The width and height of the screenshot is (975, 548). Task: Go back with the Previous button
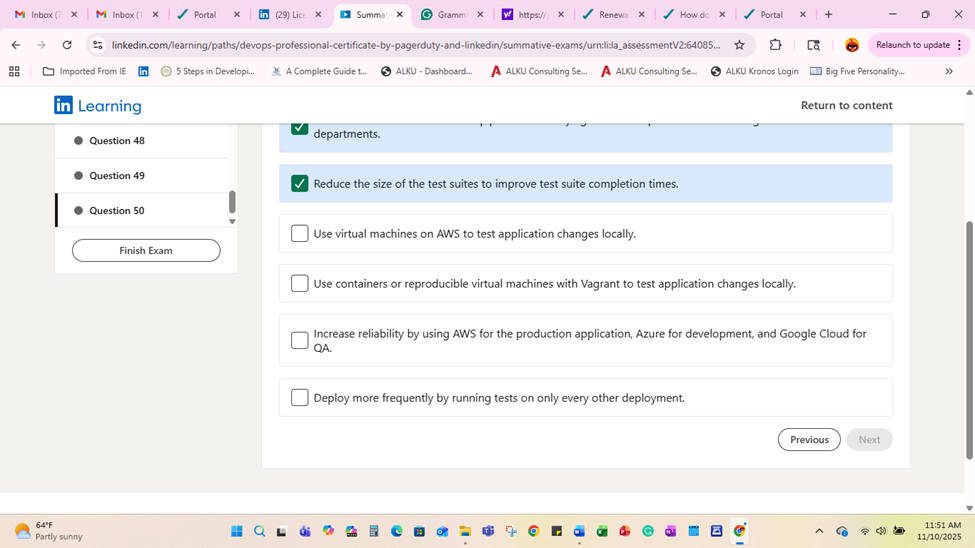pos(809,440)
